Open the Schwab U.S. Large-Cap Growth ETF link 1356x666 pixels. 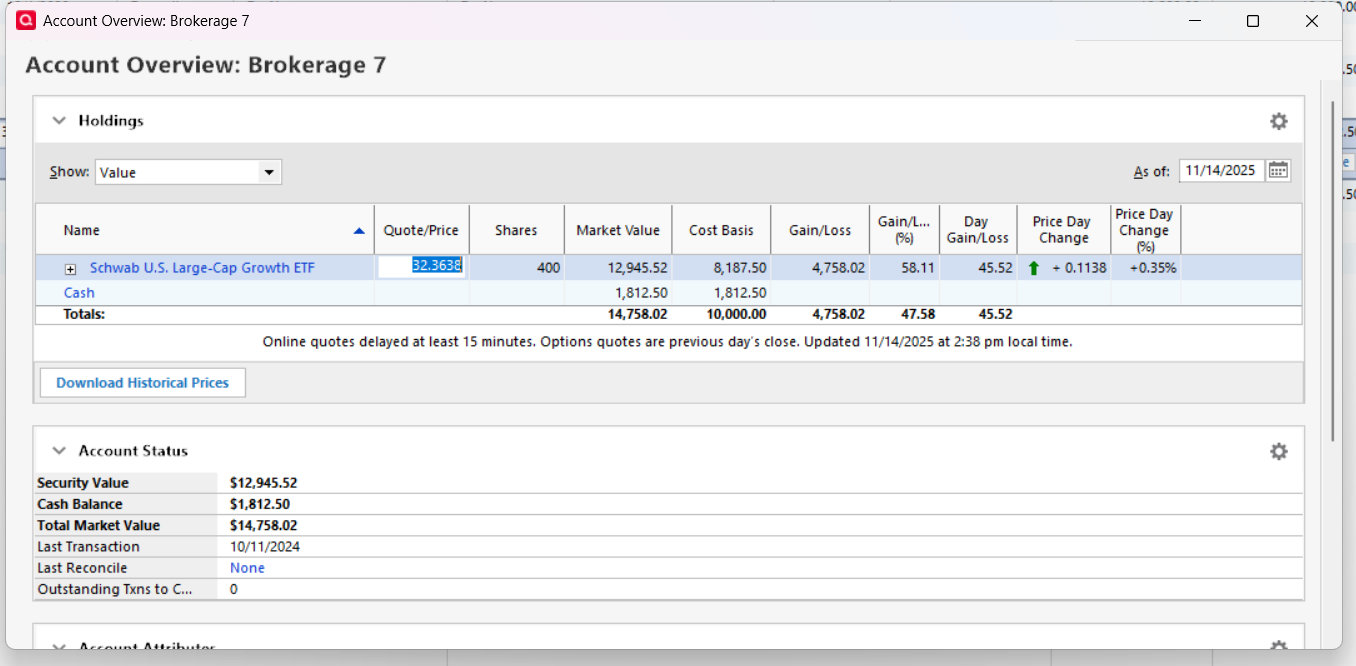pyautogui.click(x=202, y=268)
